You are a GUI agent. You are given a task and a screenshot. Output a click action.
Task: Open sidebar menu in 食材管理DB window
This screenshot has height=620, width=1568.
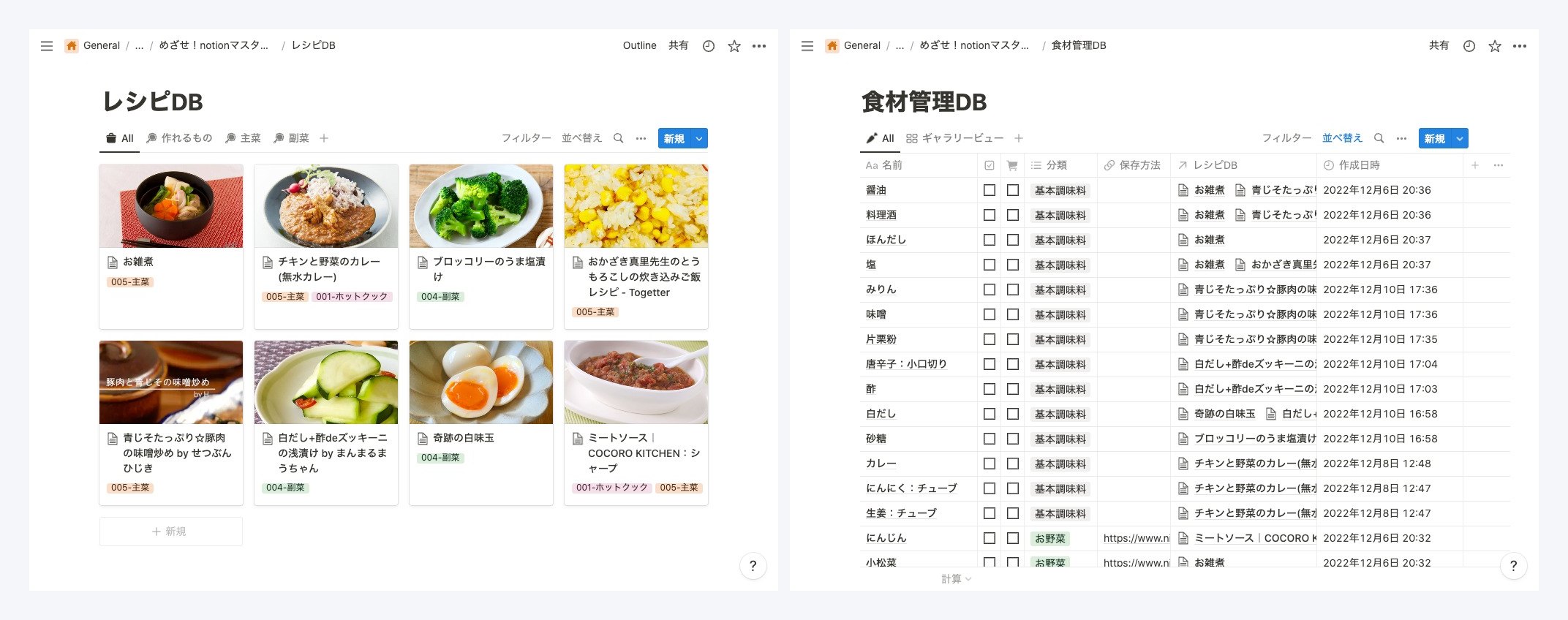tap(807, 46)
